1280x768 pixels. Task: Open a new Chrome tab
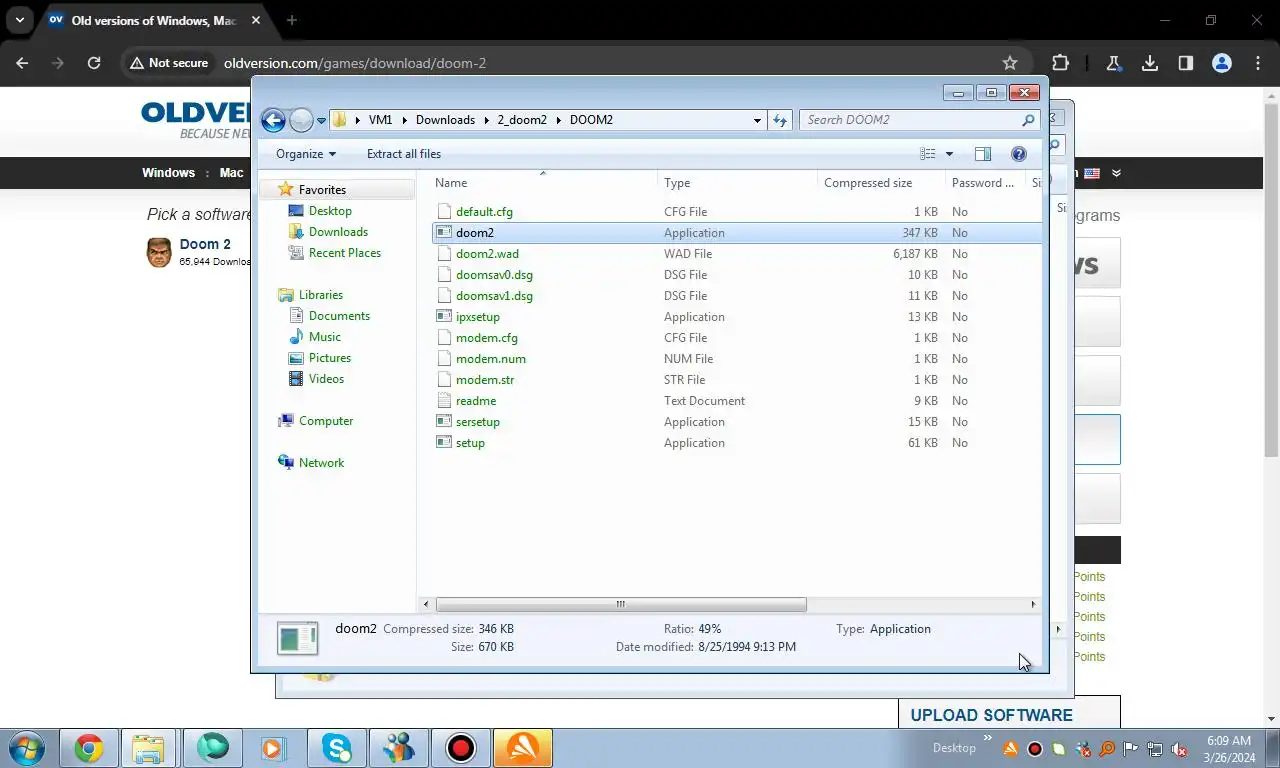pyautogui.click(x=292, y=20)
